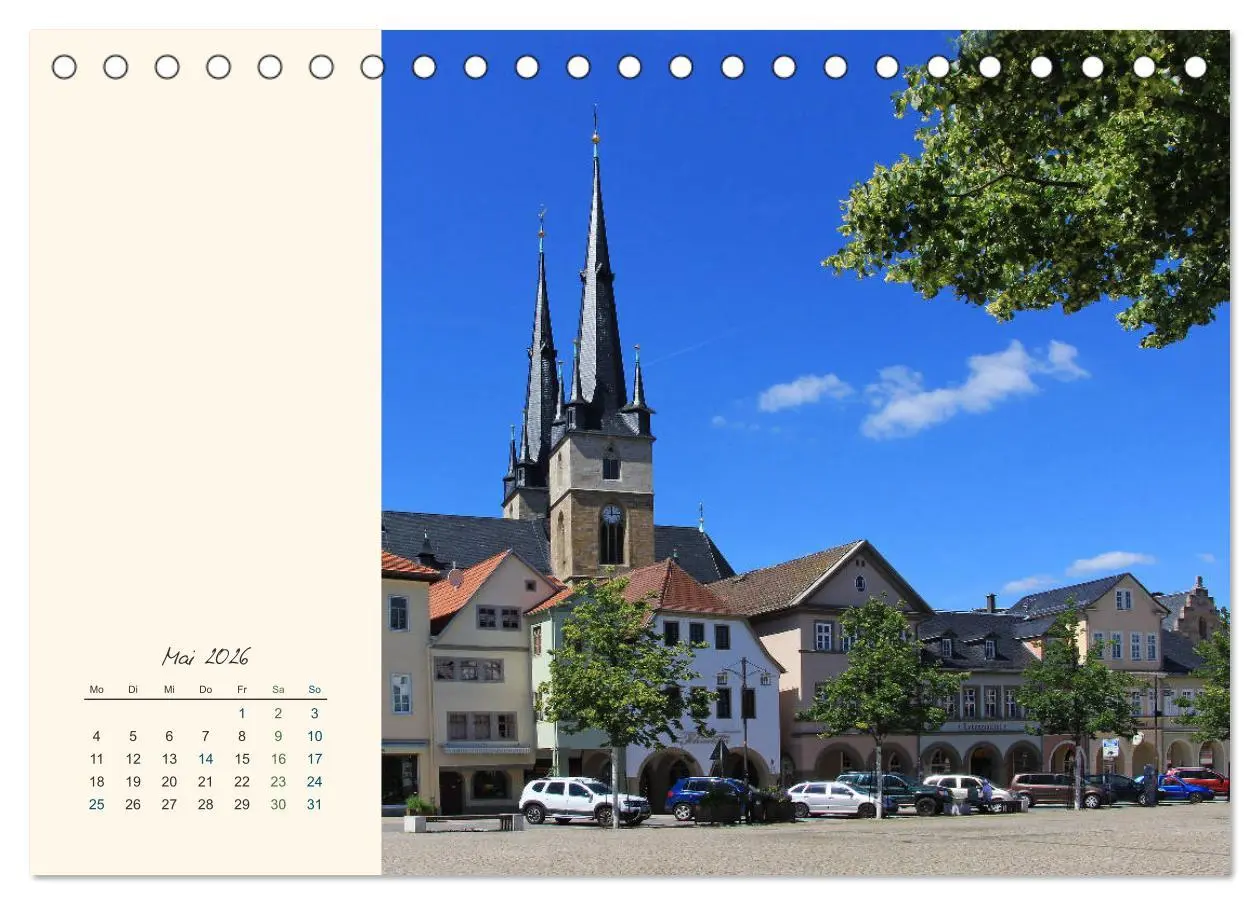The width and height of the screenshot is (1260, 905).
Task: Click date 10 in the Sunday column
Action: click(314, 736)
